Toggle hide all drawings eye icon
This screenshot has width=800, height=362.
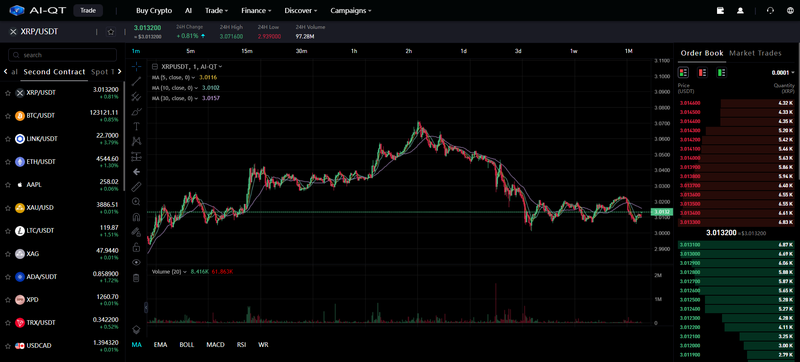point(136,262)
